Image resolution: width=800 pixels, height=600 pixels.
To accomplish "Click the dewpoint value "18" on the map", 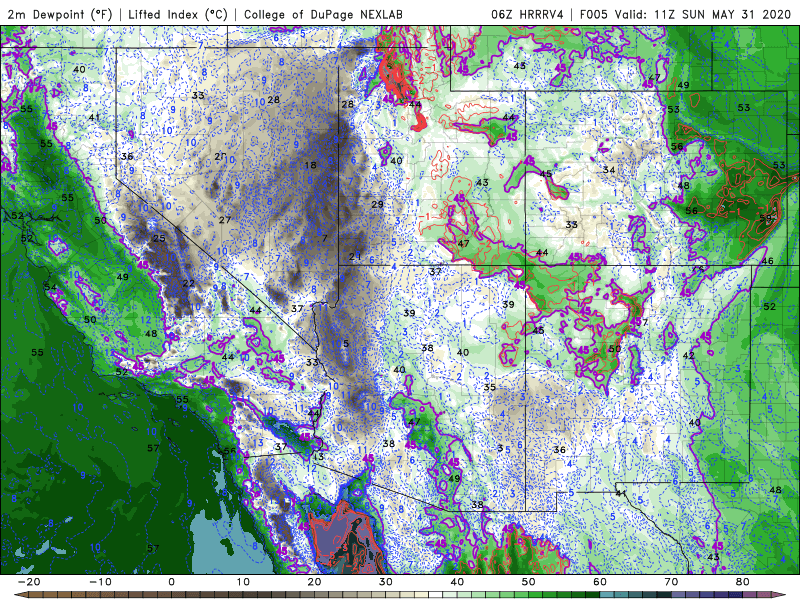I will [x=310, y=165].
